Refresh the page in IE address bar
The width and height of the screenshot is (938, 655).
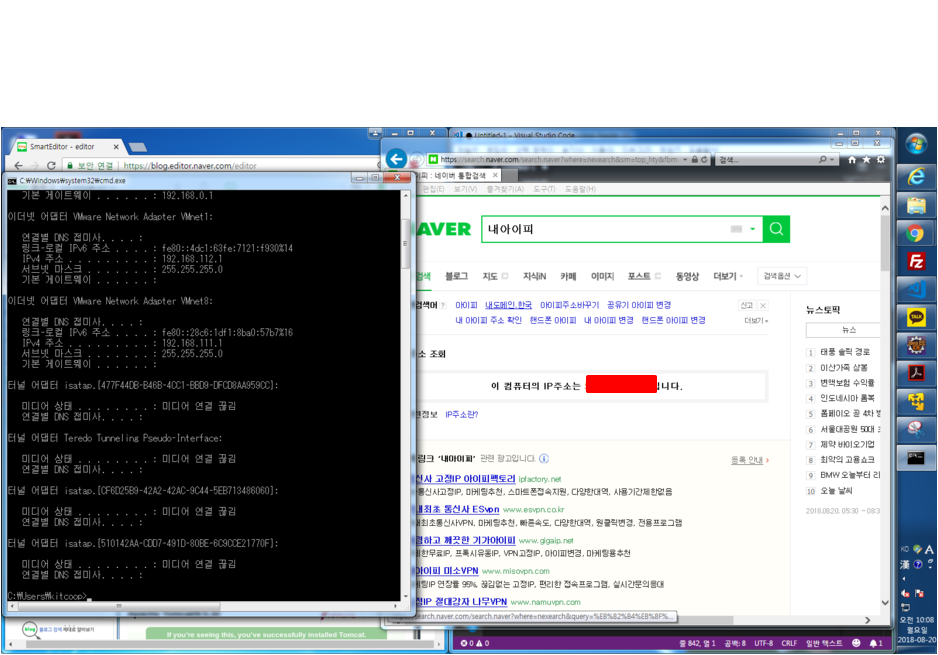point(704,160)
